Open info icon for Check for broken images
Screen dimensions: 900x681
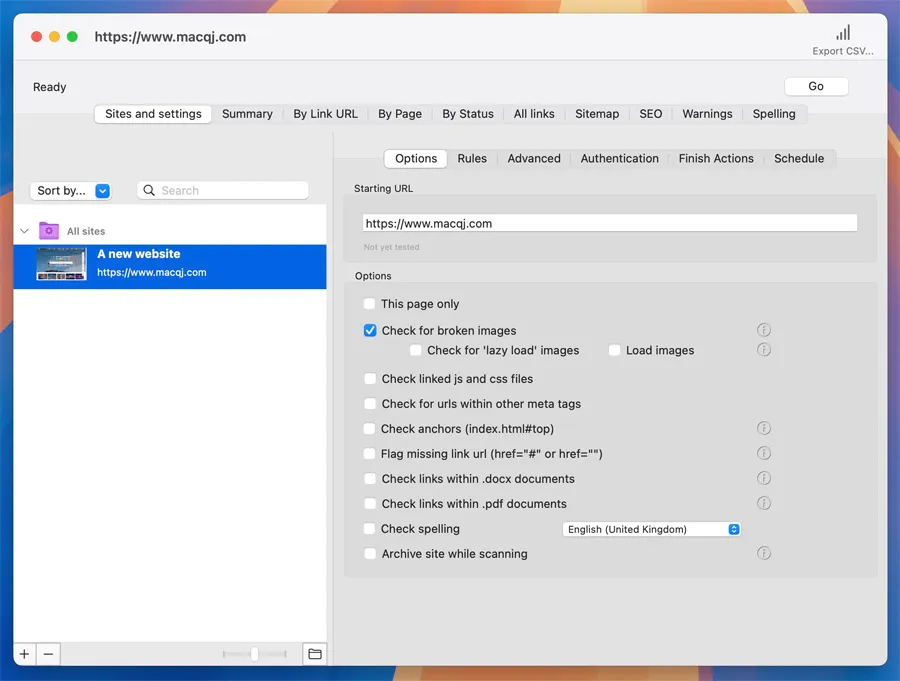(764, 330)
